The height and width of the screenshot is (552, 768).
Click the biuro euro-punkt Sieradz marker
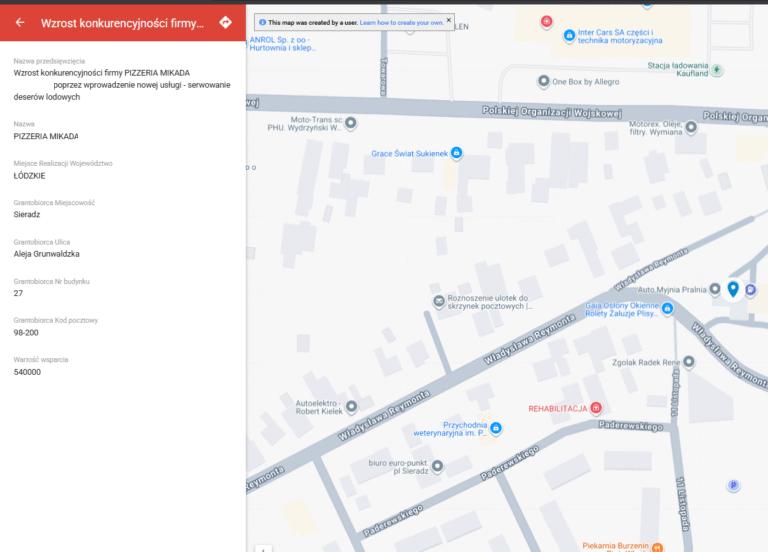[x=437, y=466]
